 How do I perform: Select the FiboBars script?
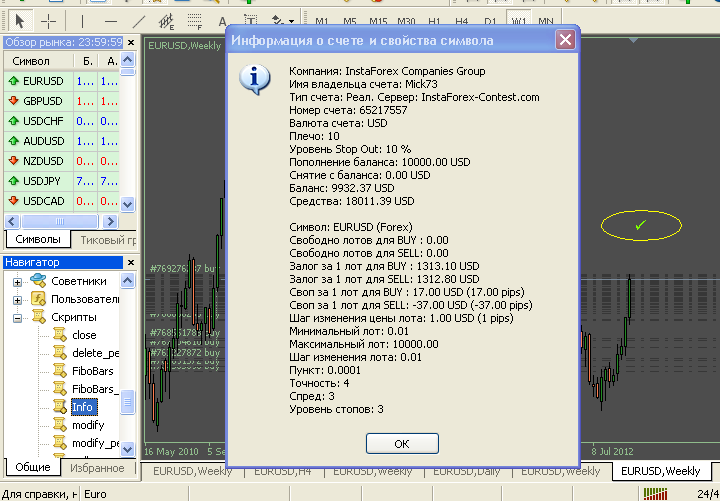coord(93,371)
